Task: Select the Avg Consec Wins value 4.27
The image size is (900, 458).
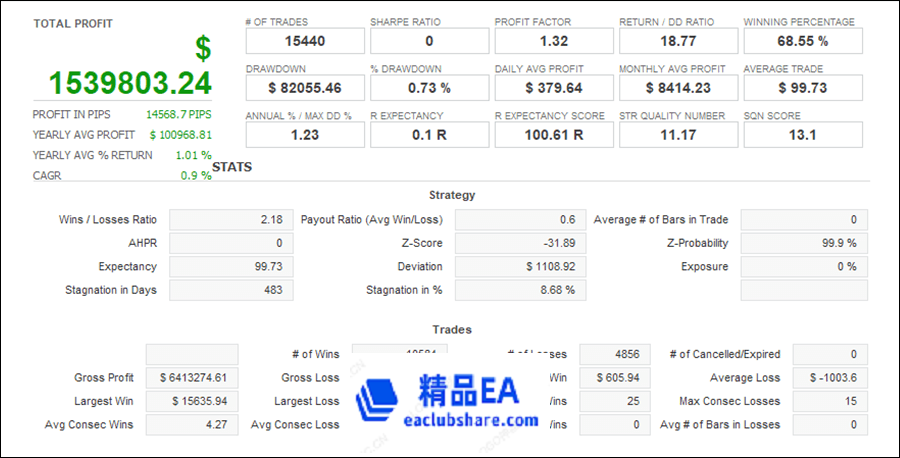Action: [192, 425]
